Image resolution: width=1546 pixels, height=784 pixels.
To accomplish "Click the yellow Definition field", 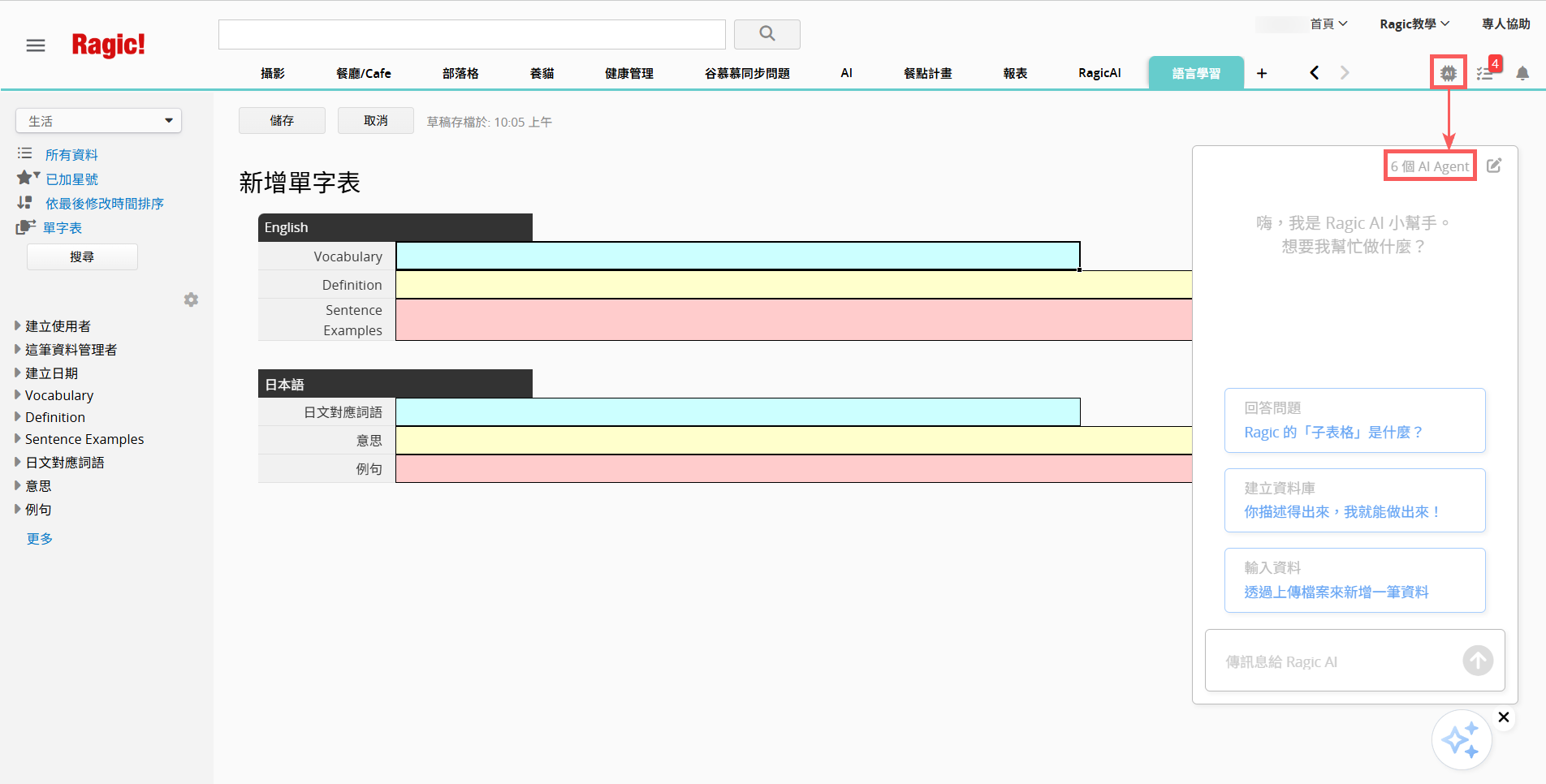I will (x=792, y=285).
